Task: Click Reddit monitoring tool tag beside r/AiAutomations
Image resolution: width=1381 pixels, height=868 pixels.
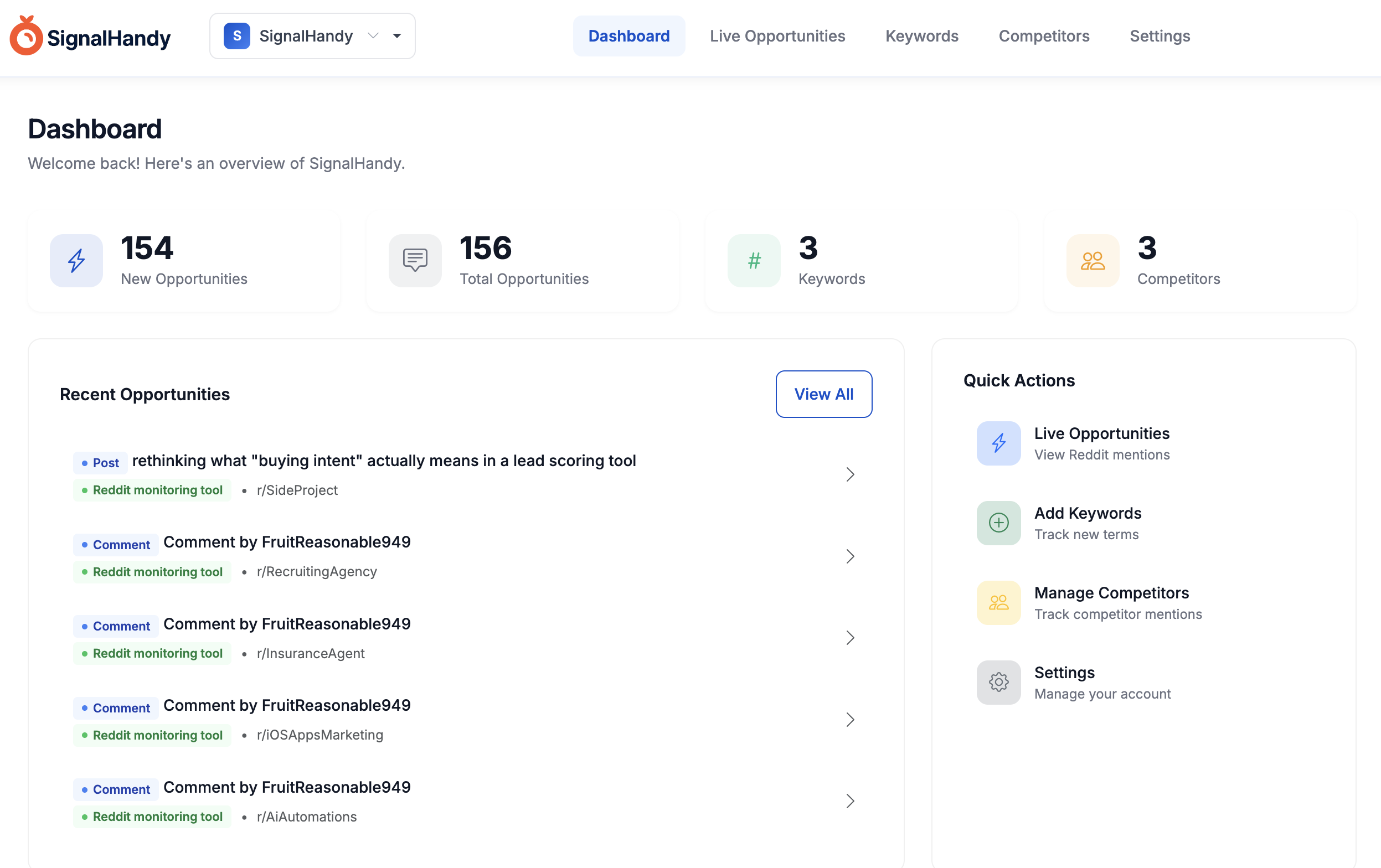Action: coord(152,817)
